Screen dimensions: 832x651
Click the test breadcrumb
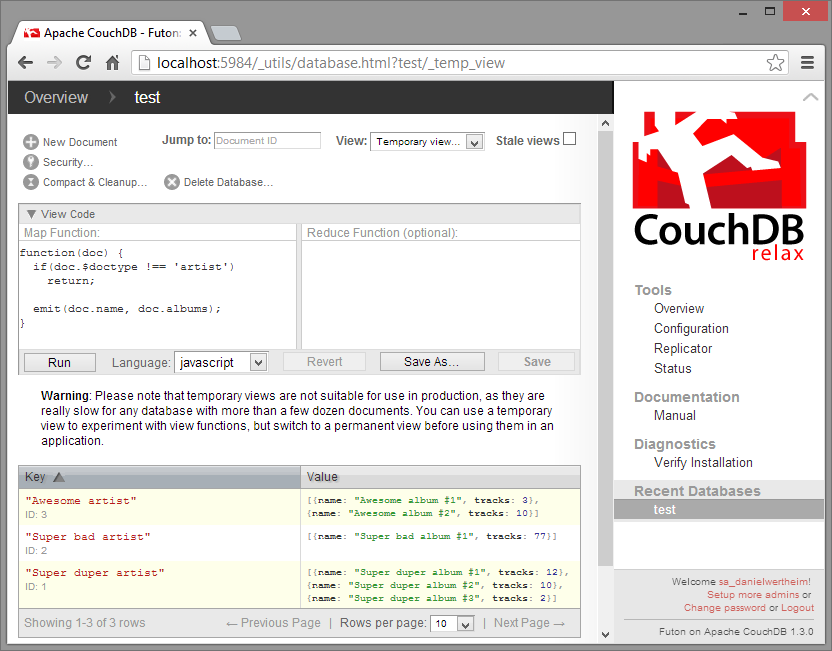click(x=147, y=98)
